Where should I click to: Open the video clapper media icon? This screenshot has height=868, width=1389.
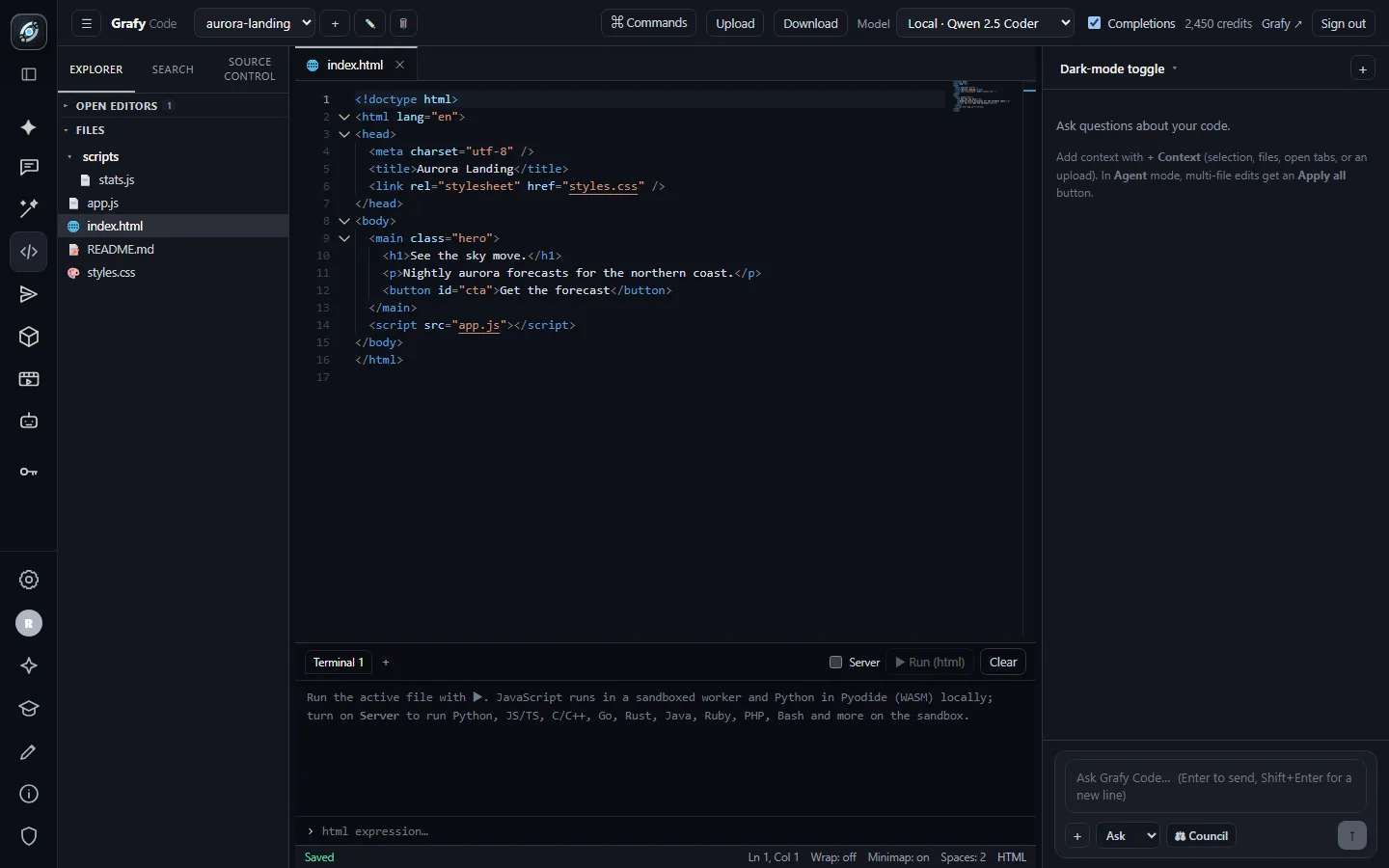(29, 379)
